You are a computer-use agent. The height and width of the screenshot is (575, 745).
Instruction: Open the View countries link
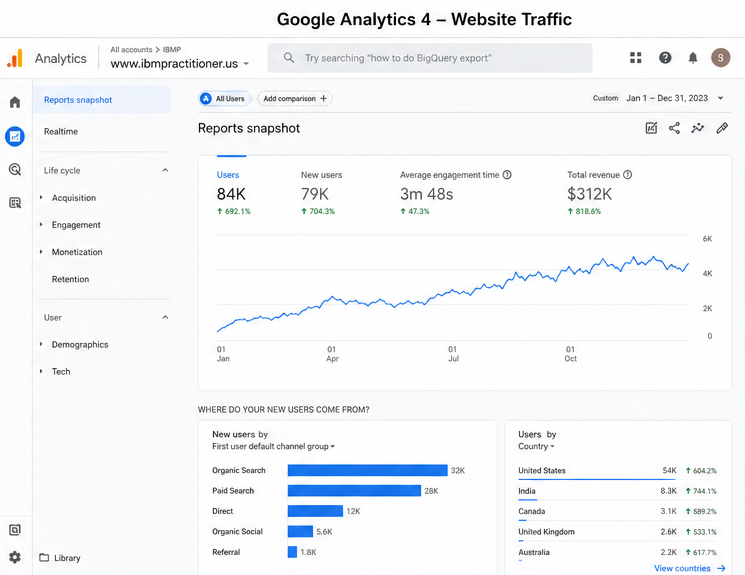point(689,568)
